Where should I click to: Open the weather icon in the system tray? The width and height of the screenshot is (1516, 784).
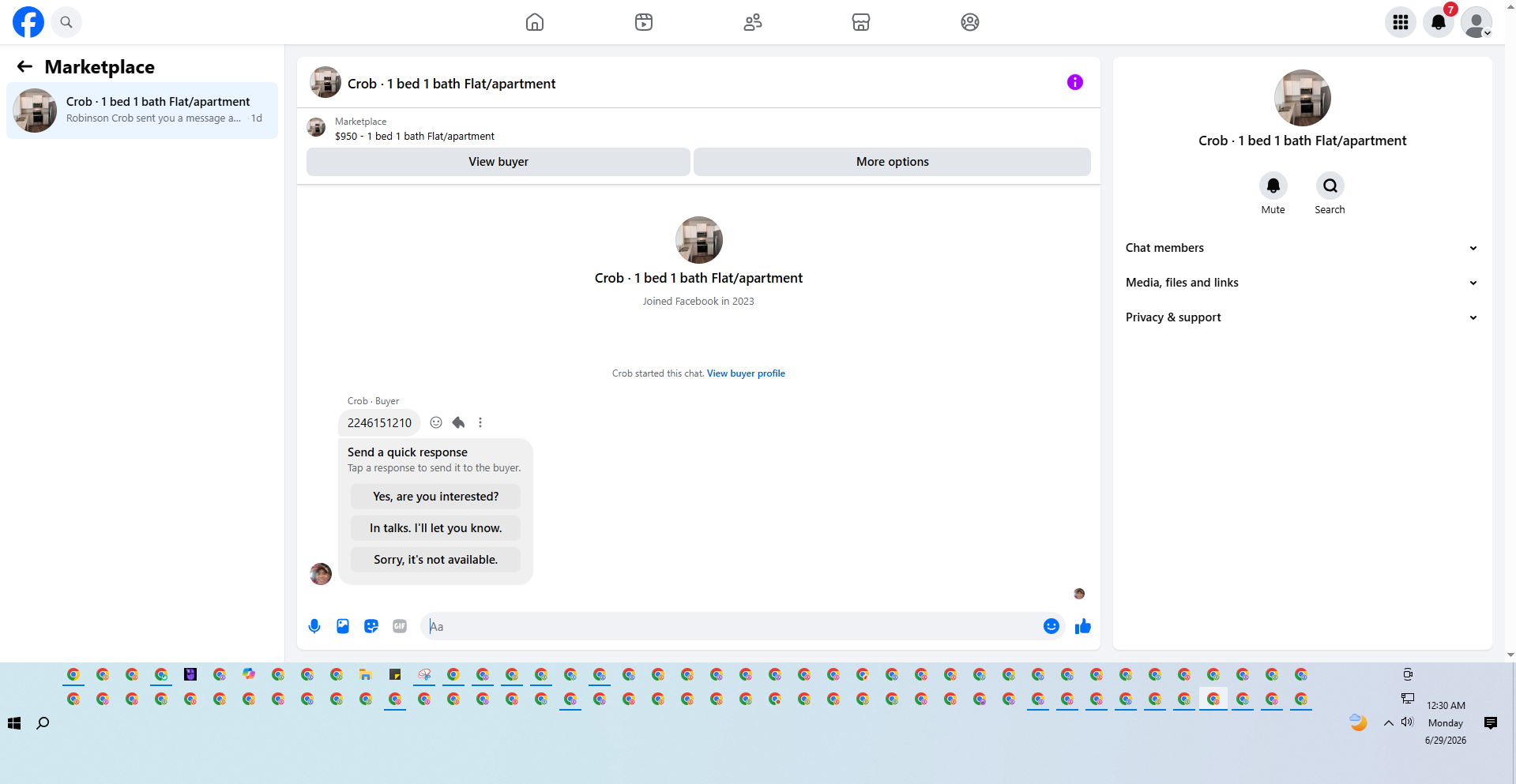coord(1358,722)
